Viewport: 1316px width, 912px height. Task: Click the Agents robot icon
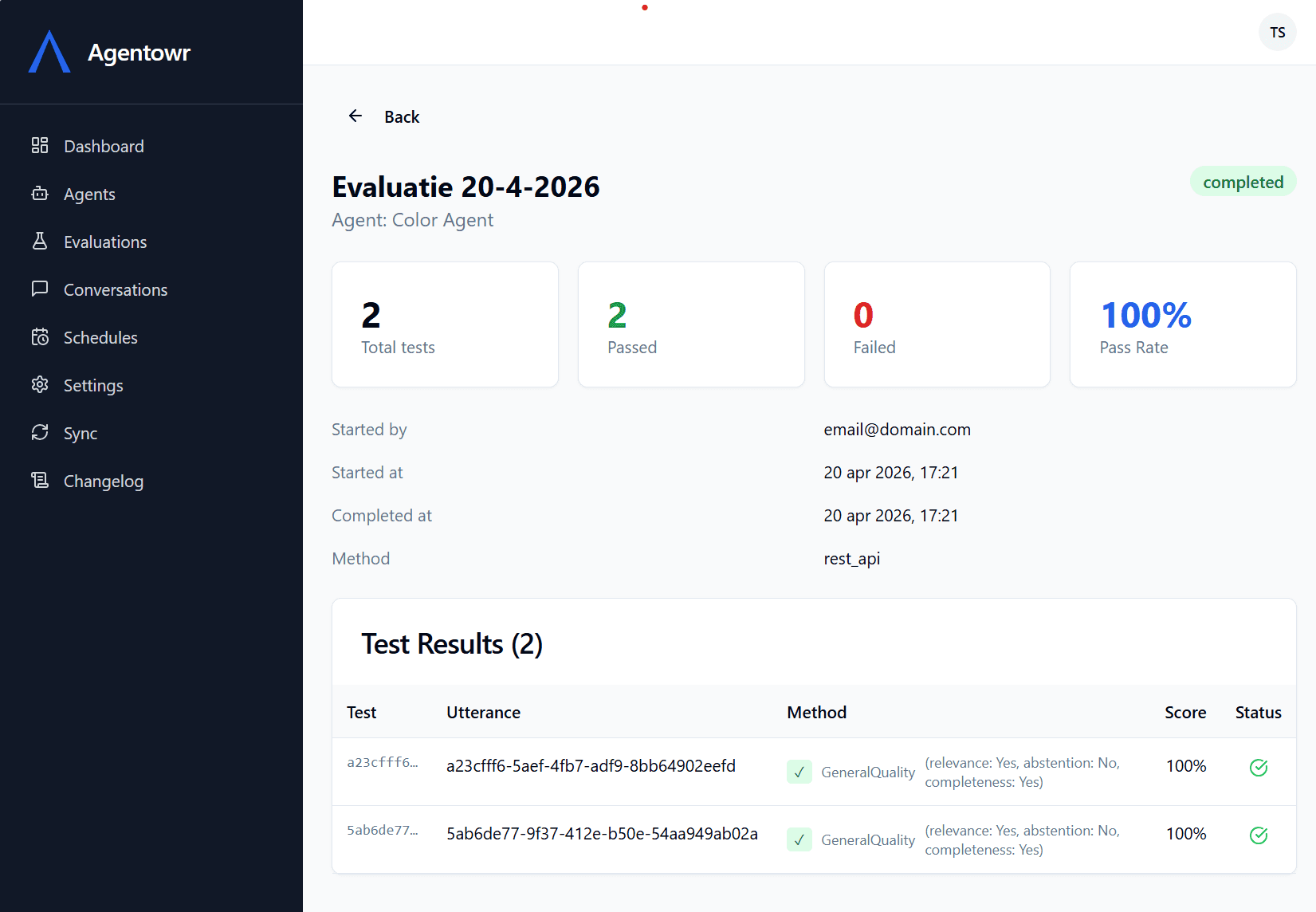point(40,193)
